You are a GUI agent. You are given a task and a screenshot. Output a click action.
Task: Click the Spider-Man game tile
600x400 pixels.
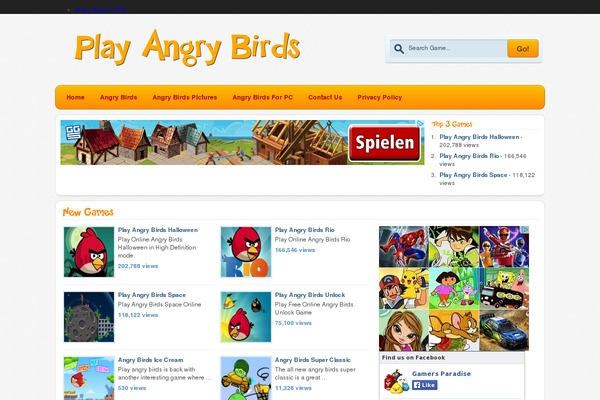(x=403, y=247)
